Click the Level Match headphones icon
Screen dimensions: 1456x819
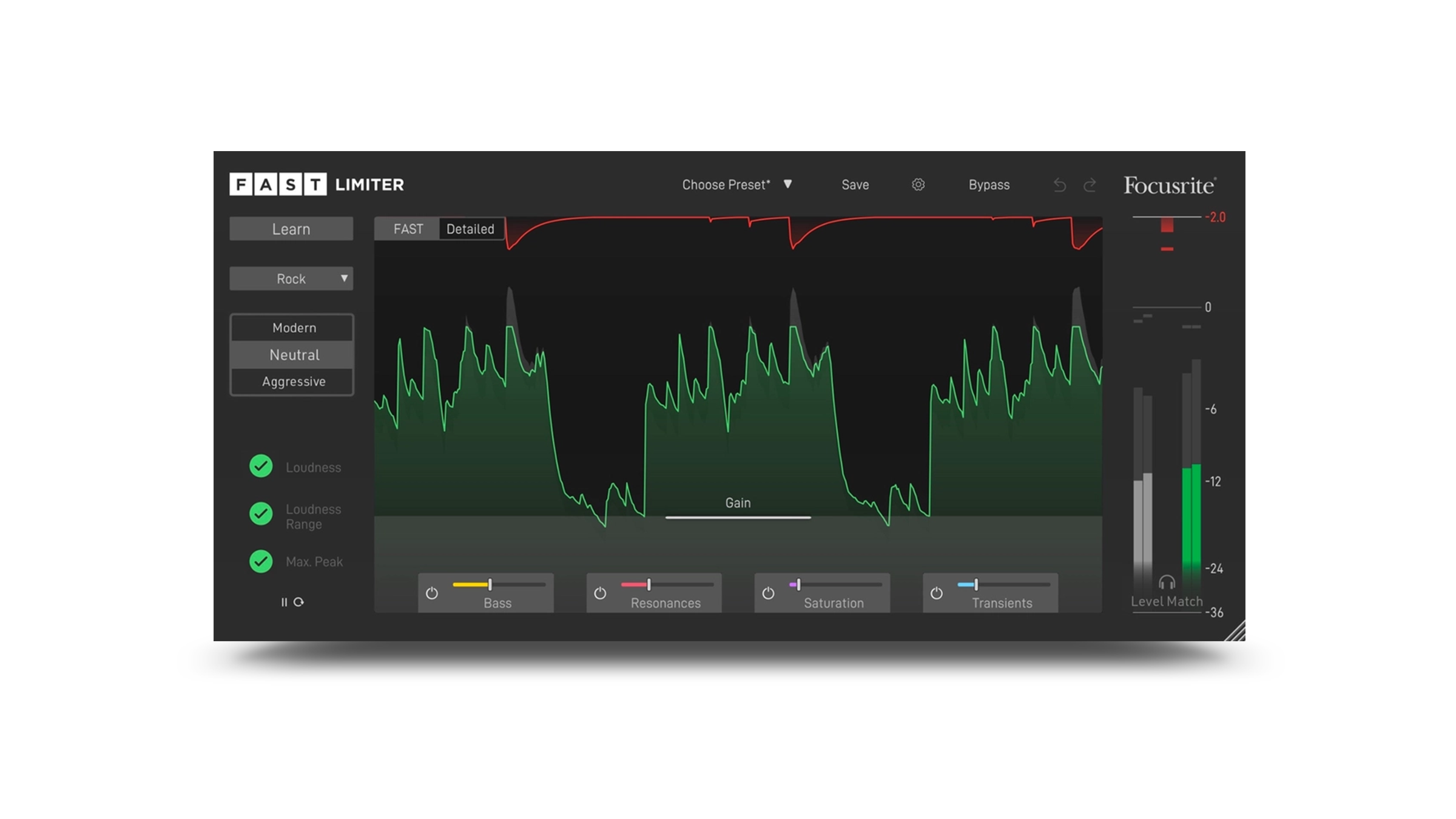coord(1166,583)
